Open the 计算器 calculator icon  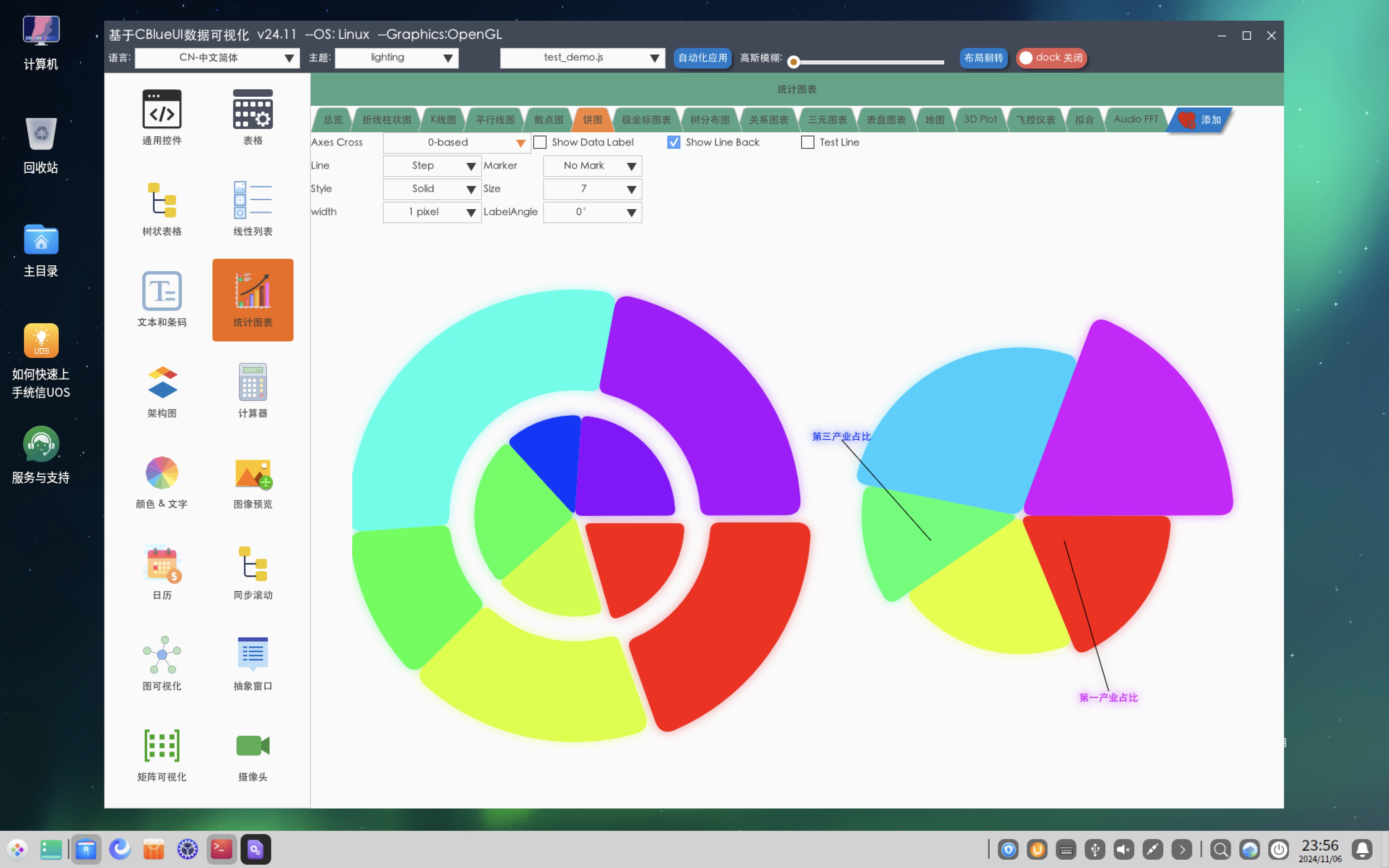253,382
